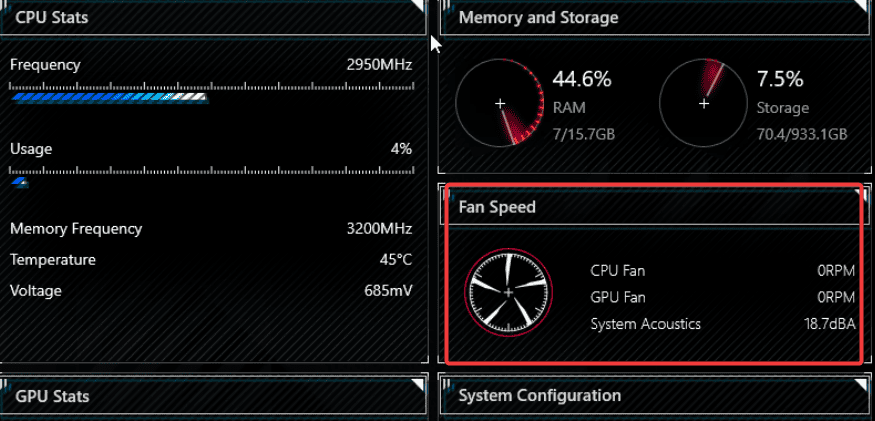
Task: Click the CPU Fan RPM reading
Action: point(836,270)
